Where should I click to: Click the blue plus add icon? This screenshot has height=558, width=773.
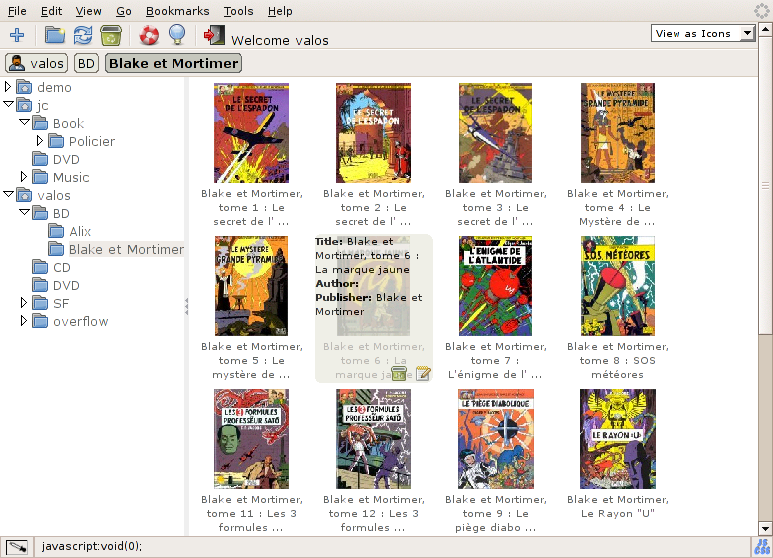(x=17, y=35)
